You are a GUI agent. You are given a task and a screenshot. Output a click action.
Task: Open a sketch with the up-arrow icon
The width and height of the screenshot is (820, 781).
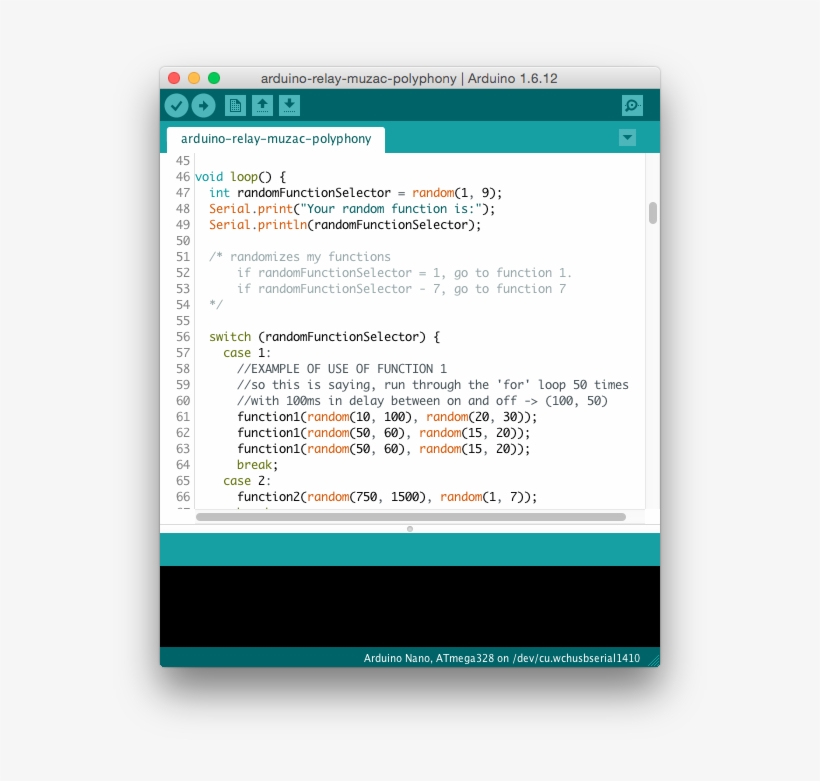(x=262, y=106)
